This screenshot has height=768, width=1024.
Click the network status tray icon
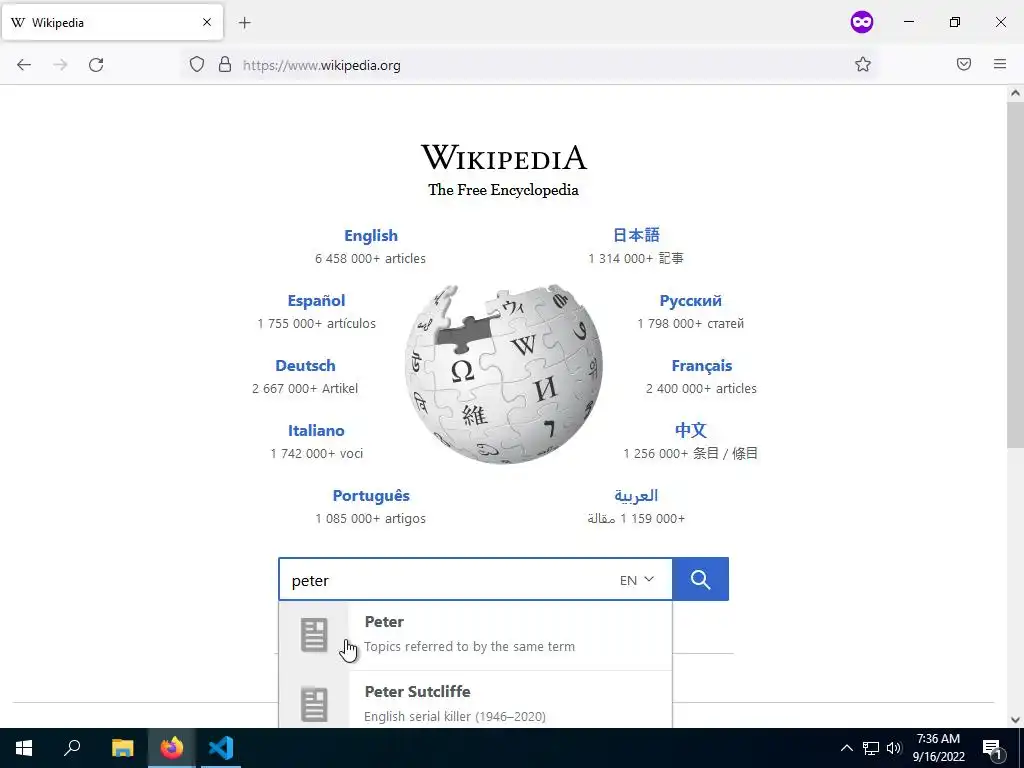click(x=871, y=748)
